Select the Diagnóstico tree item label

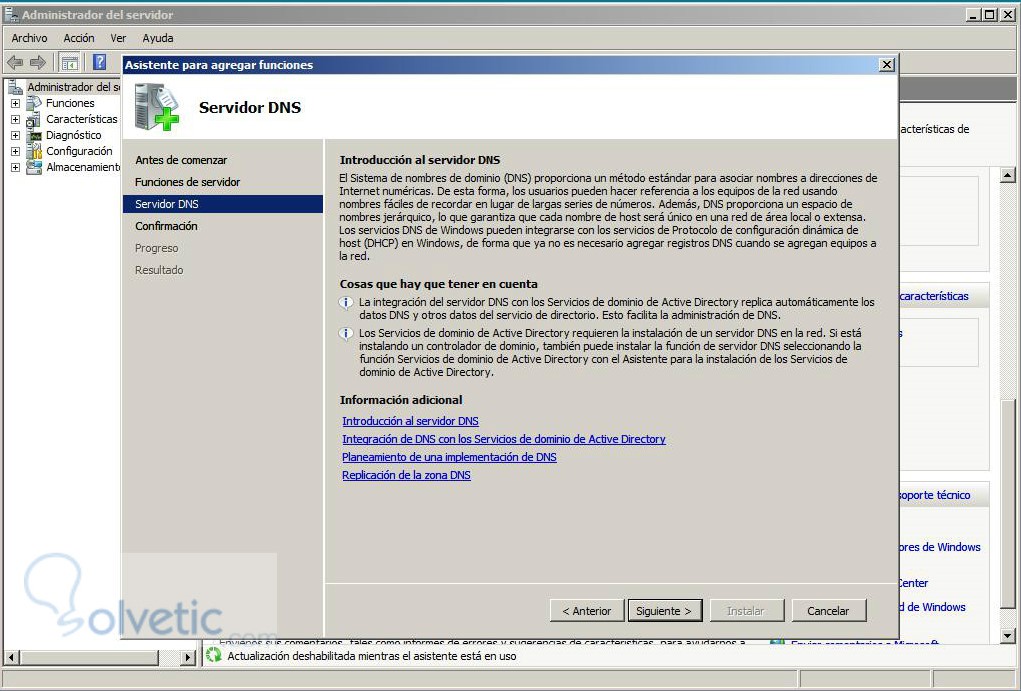coord(74,135)
